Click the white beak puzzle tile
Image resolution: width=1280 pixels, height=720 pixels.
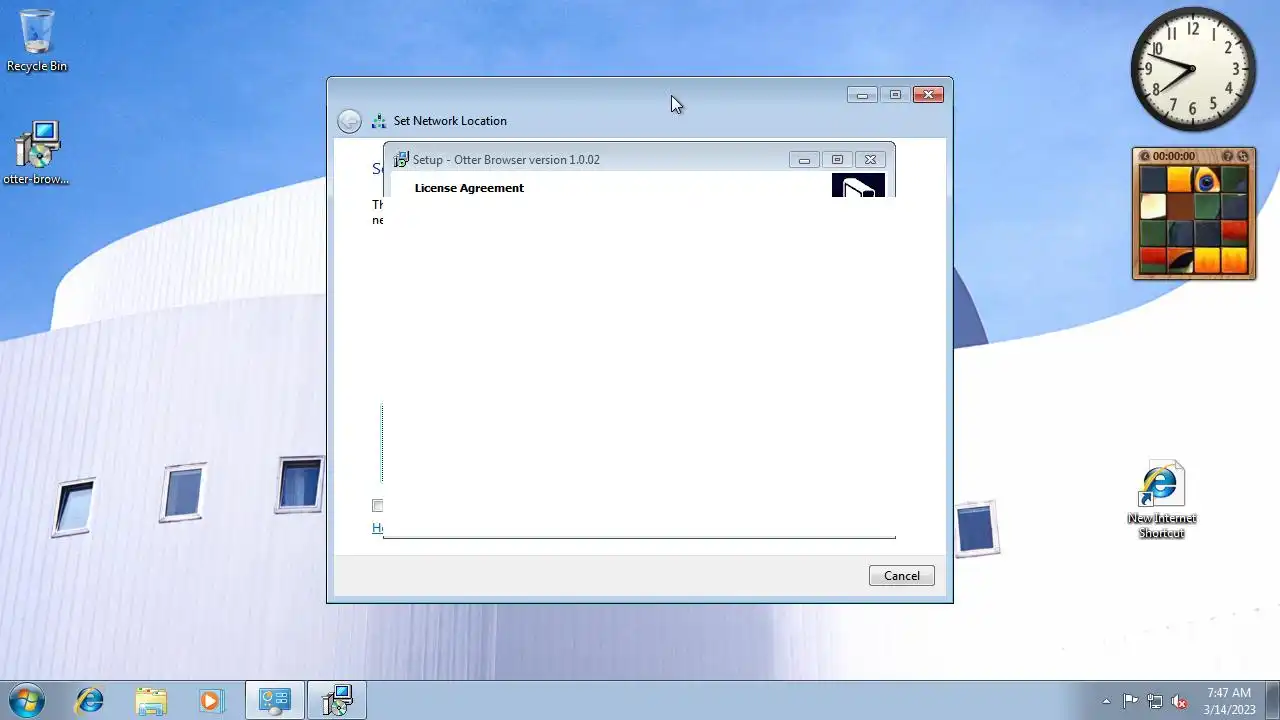coord(1153,206)
